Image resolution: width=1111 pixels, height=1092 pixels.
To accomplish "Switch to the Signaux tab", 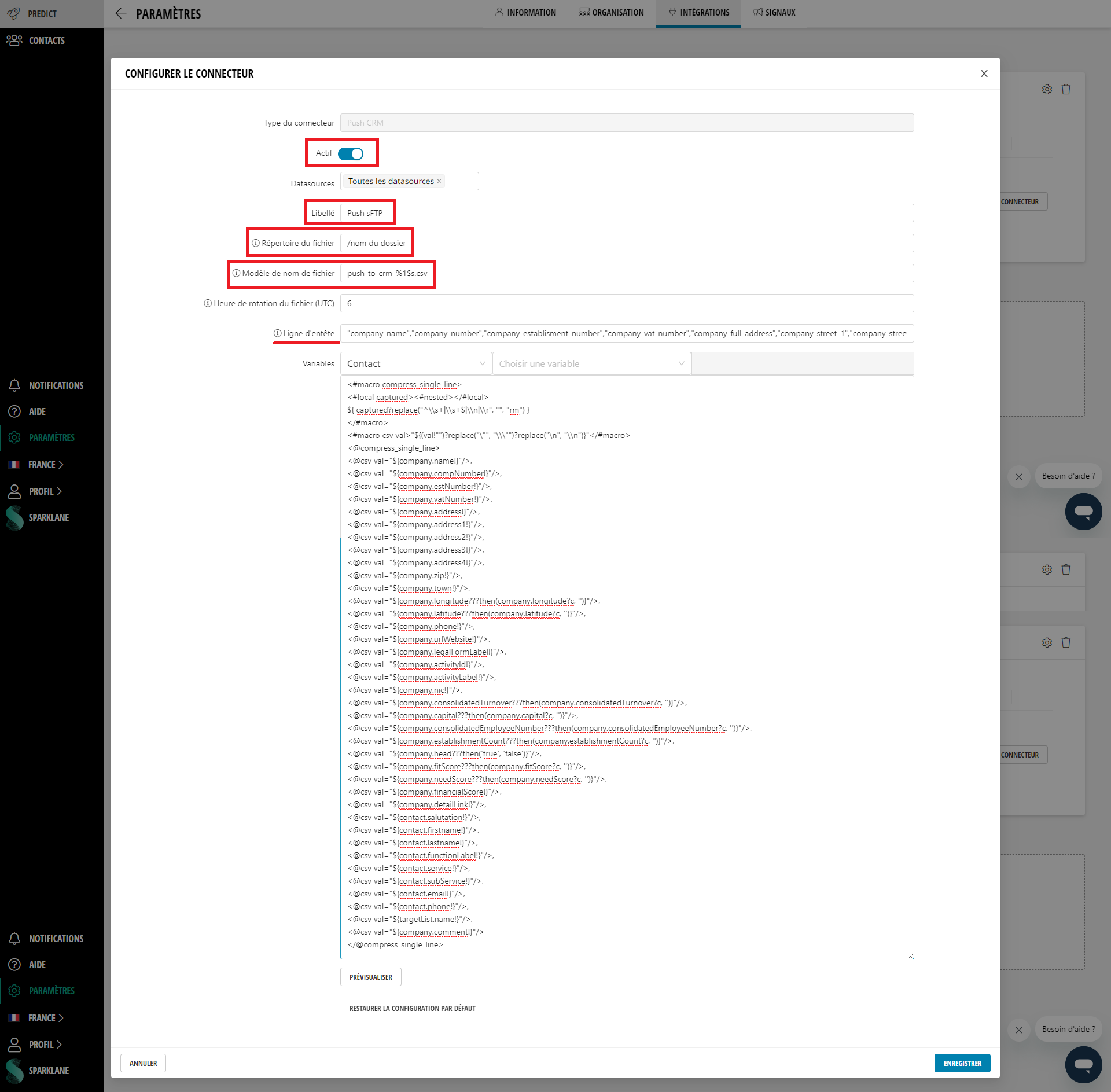I will [774, 12].
